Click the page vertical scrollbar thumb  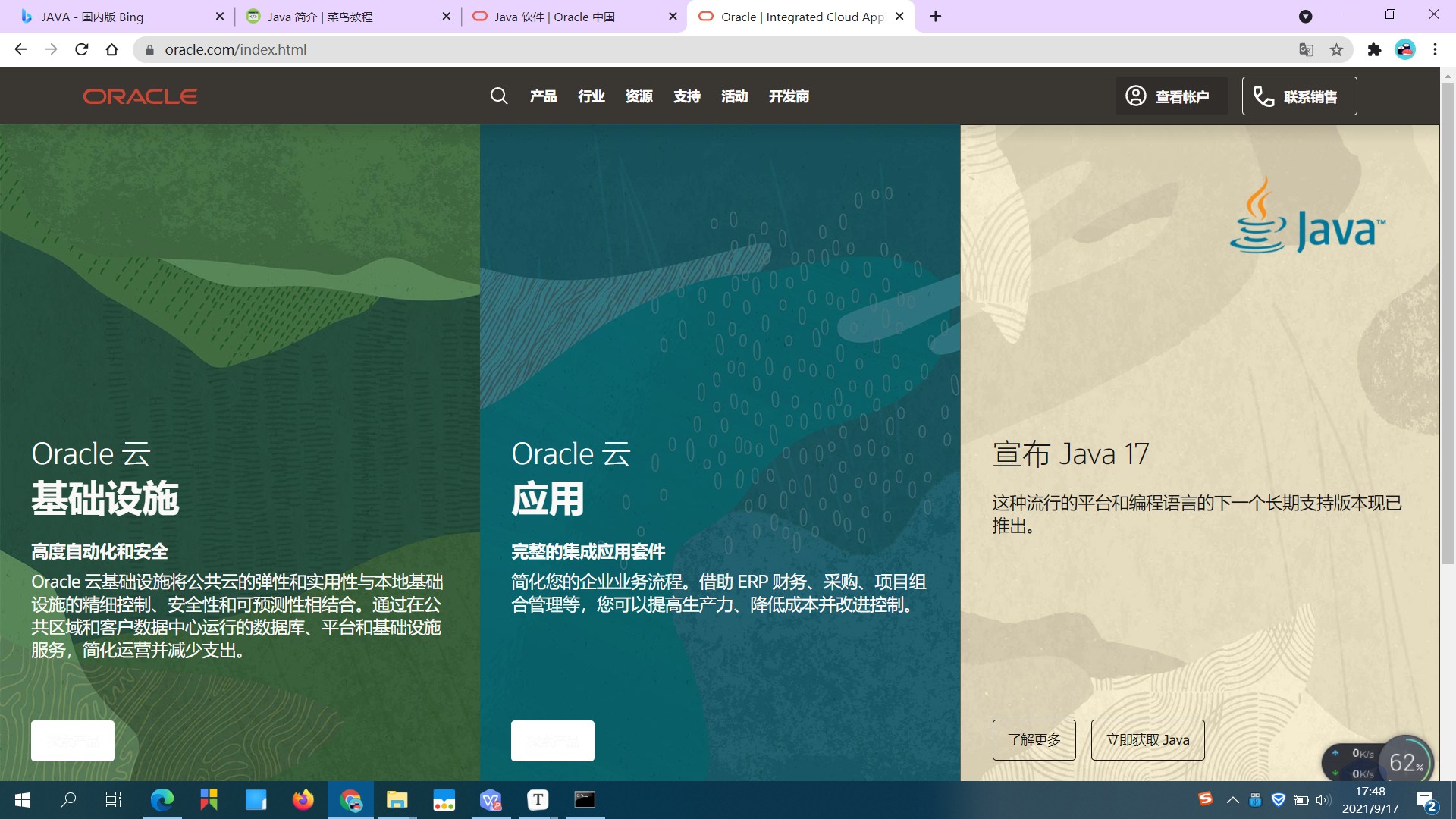[1448, 324]
